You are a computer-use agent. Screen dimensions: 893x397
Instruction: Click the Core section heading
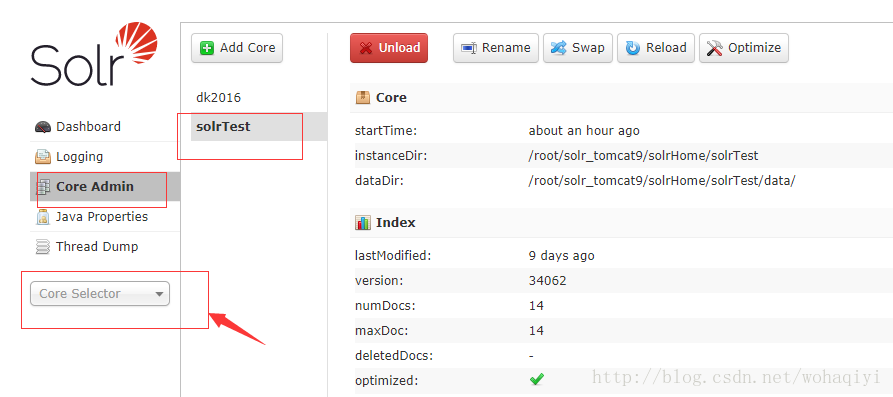point(391,97)
